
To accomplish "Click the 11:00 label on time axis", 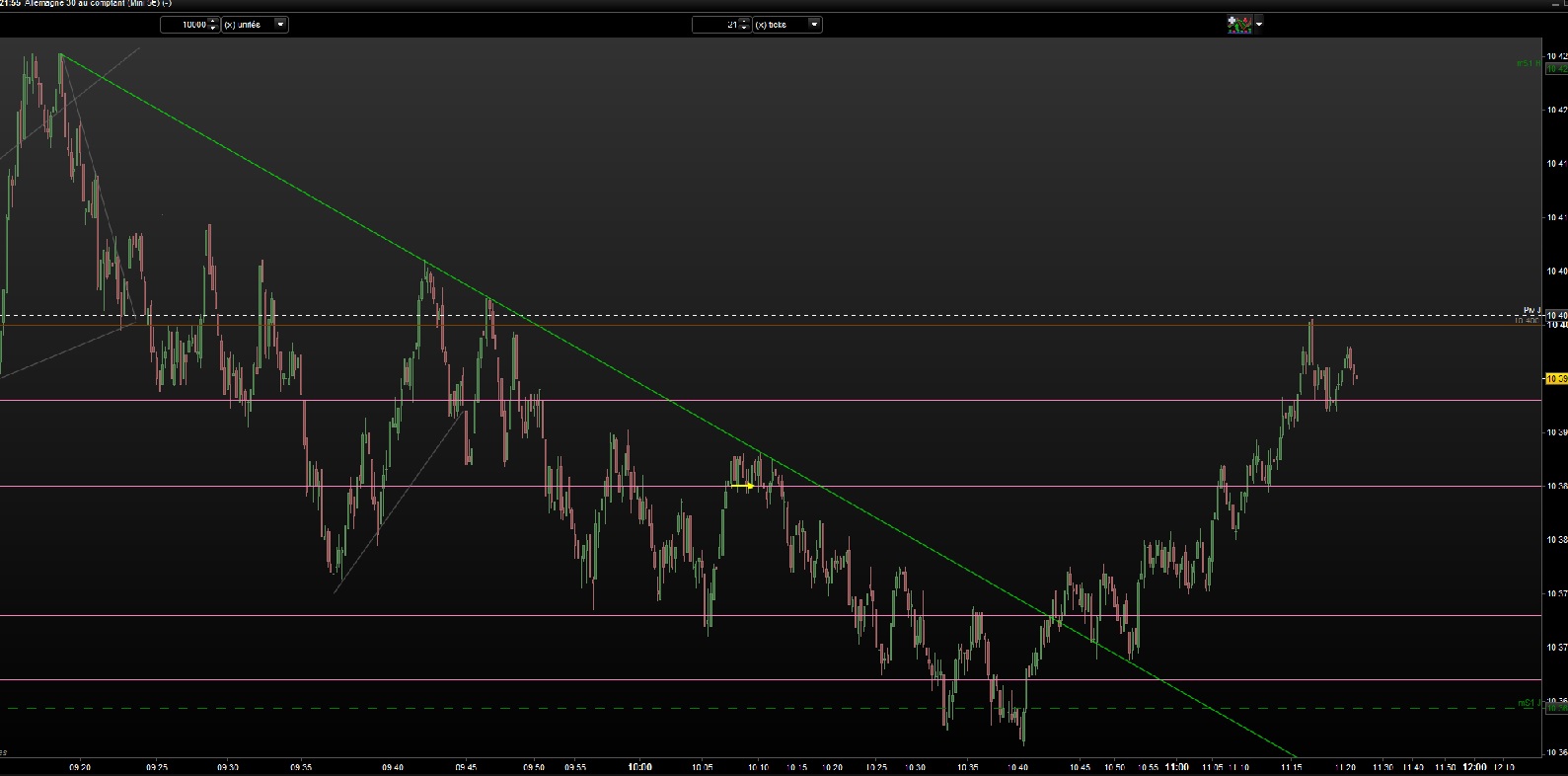I will click(x=1176, y=766).
